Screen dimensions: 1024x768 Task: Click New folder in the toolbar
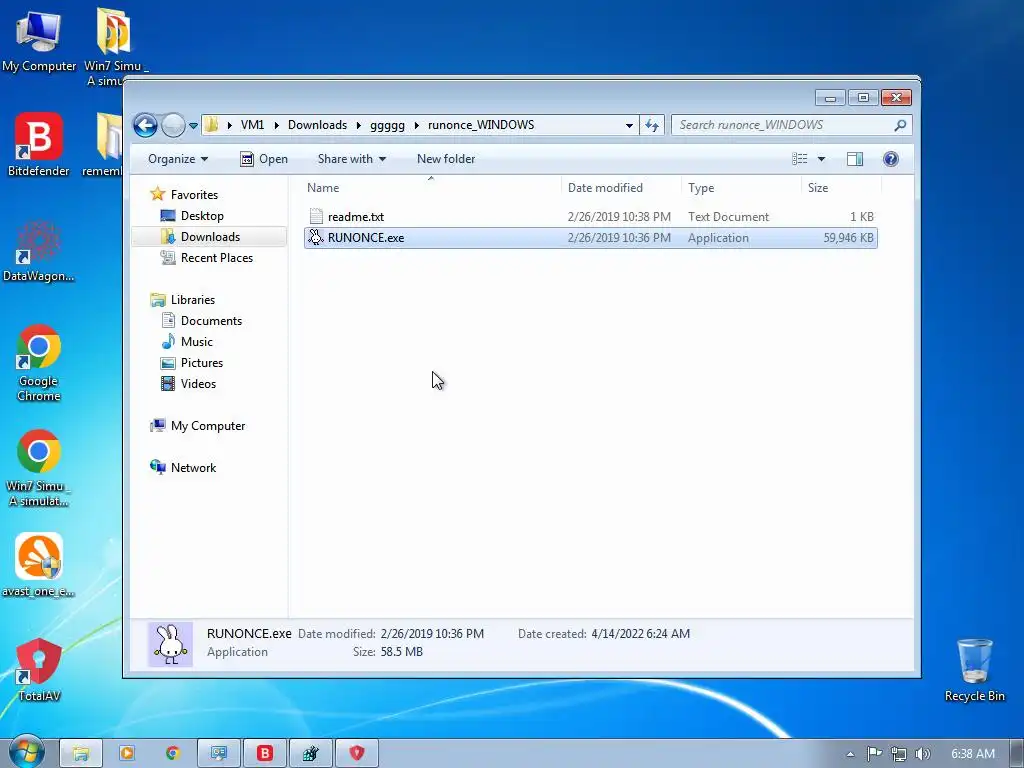click(446, 159)
